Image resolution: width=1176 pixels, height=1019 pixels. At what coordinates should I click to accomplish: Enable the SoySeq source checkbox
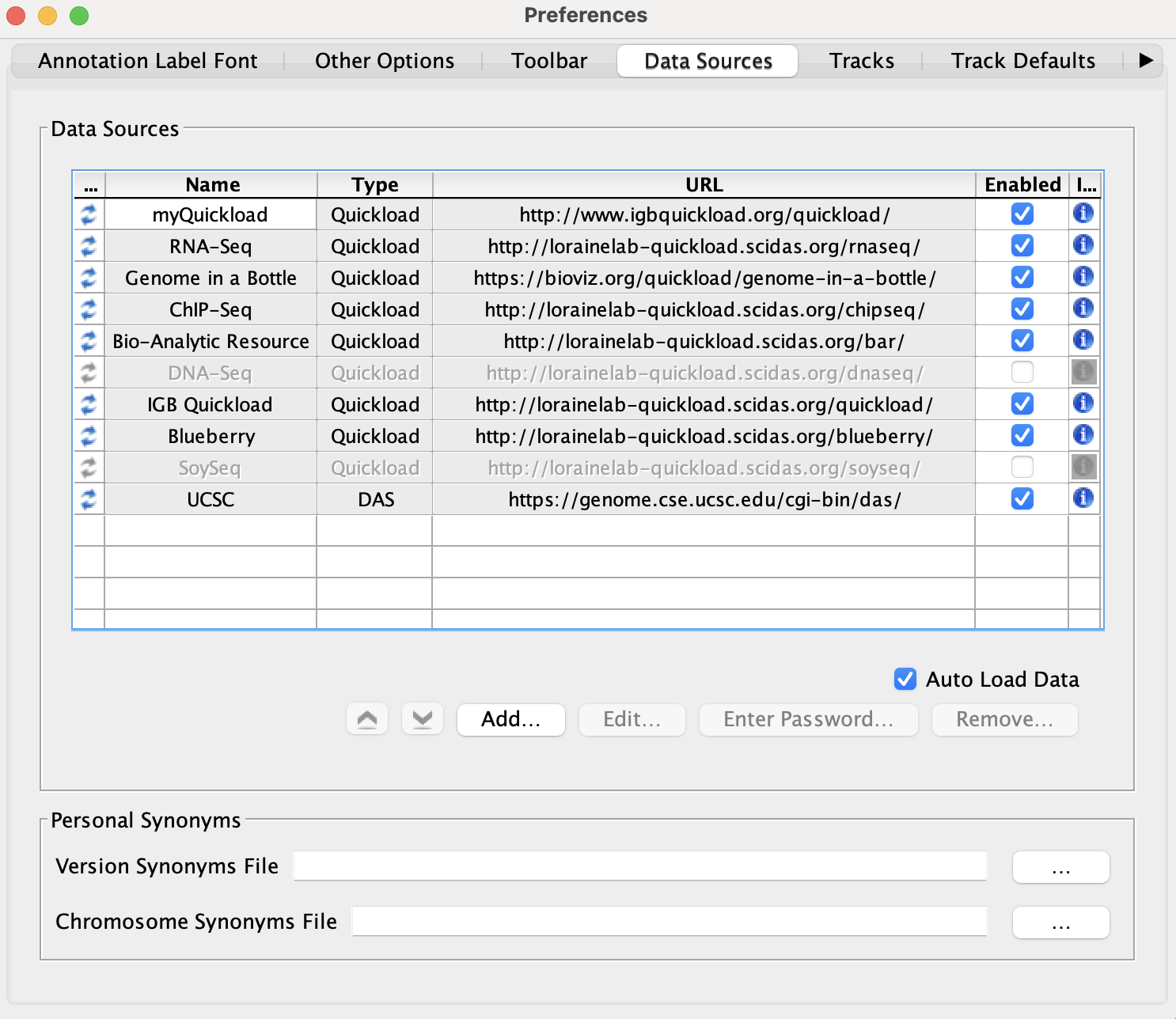coord(1022,467)
